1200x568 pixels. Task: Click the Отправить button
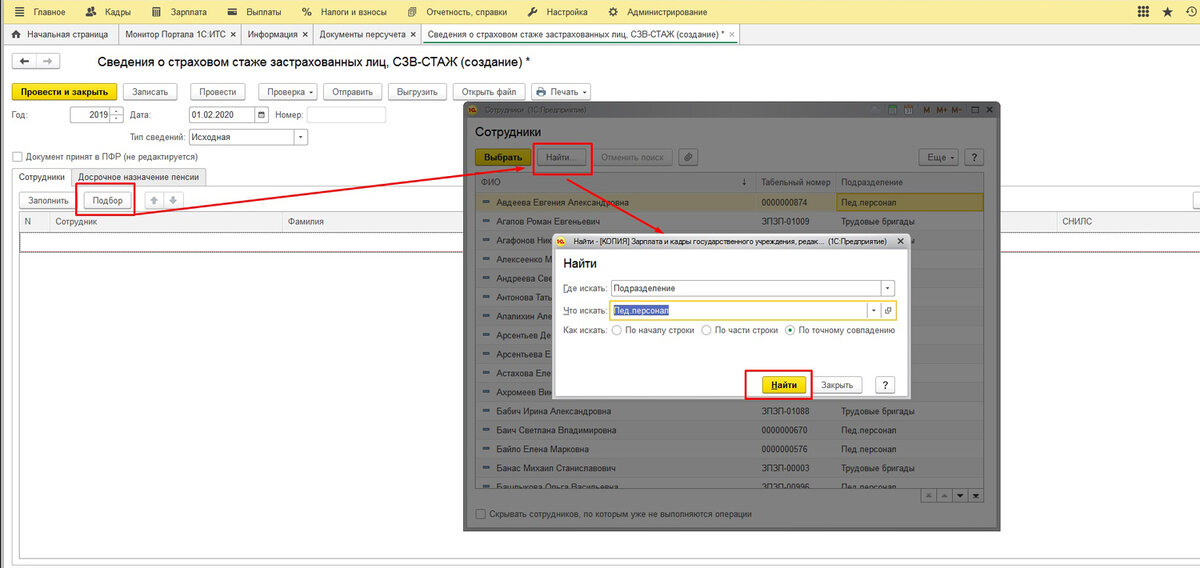pos(353,91)
